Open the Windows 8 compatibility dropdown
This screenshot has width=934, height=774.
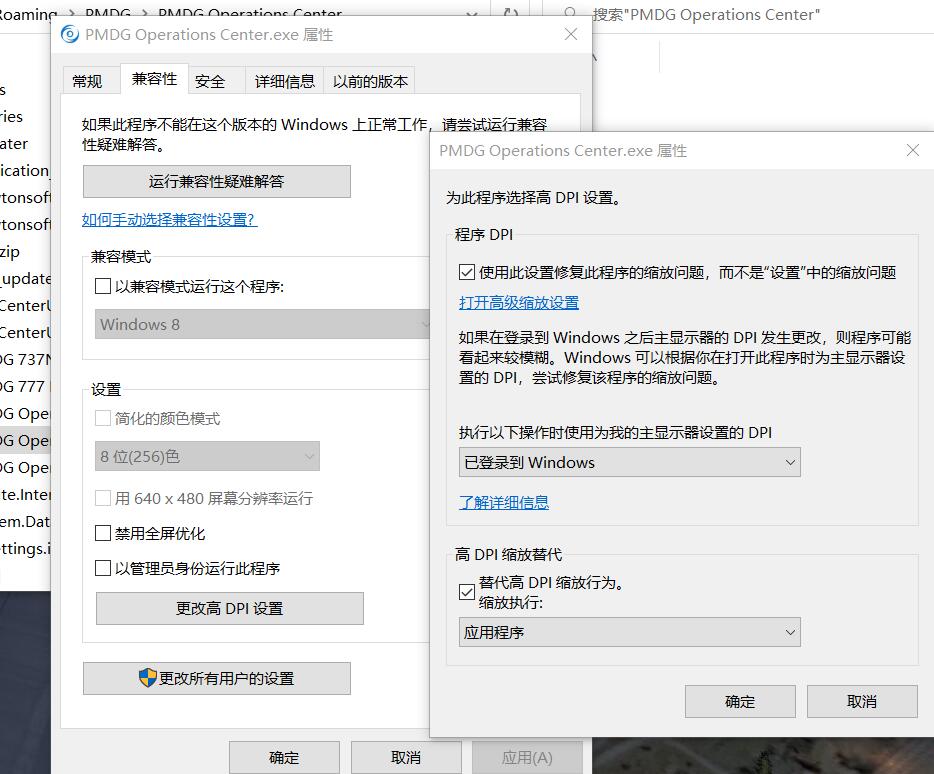point(262,324)
